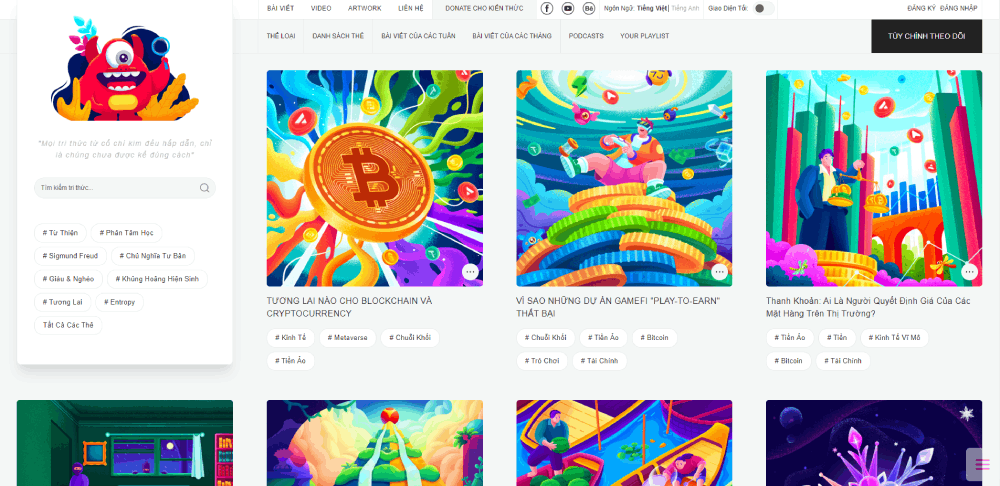
Task: Open the Thể Loại menu
Action: 281,36
